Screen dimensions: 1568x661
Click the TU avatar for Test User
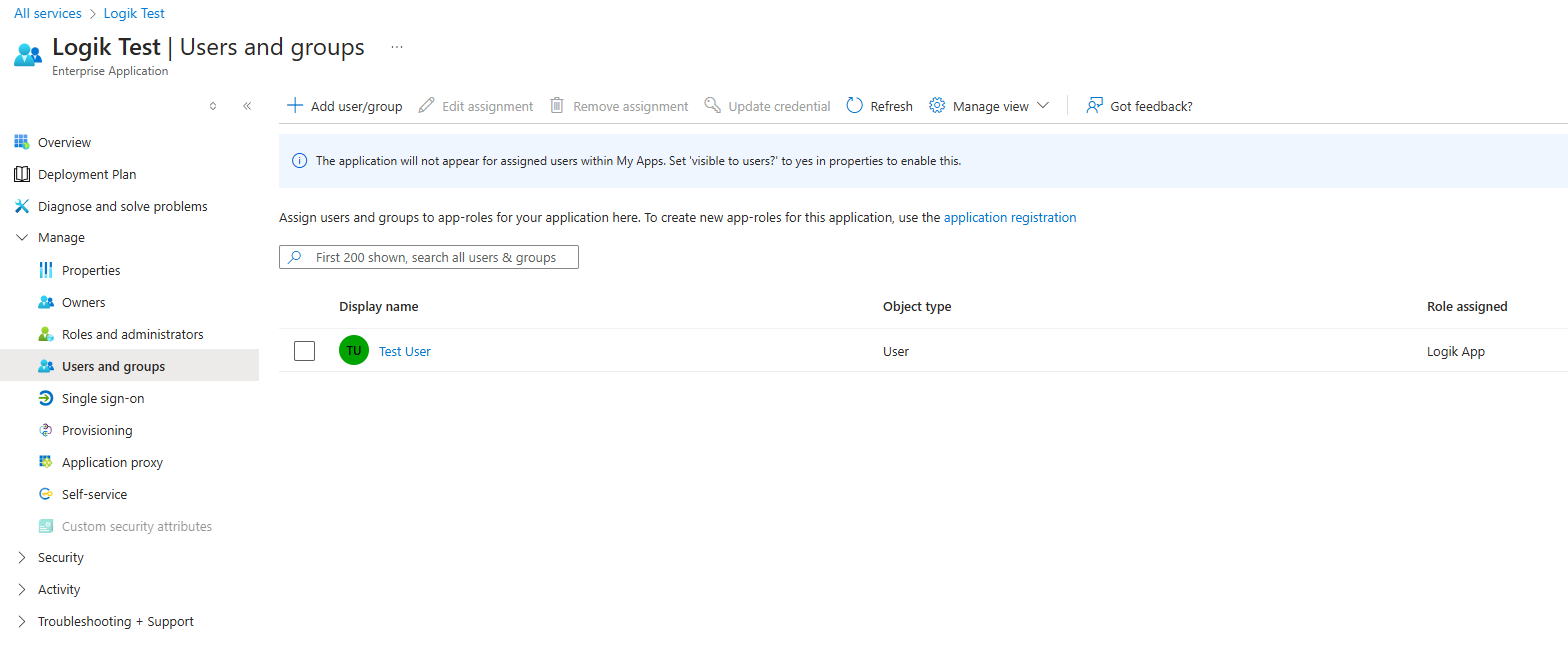click(x=354, y=350)
